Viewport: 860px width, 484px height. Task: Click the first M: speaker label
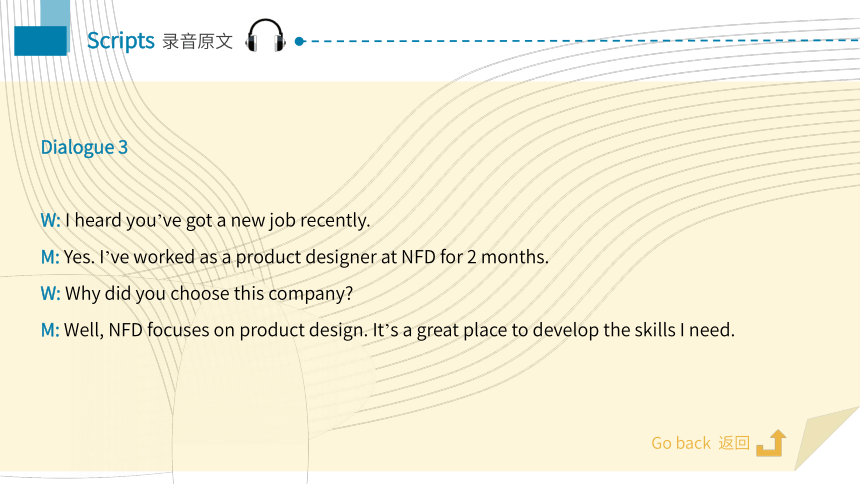(50, 257)
